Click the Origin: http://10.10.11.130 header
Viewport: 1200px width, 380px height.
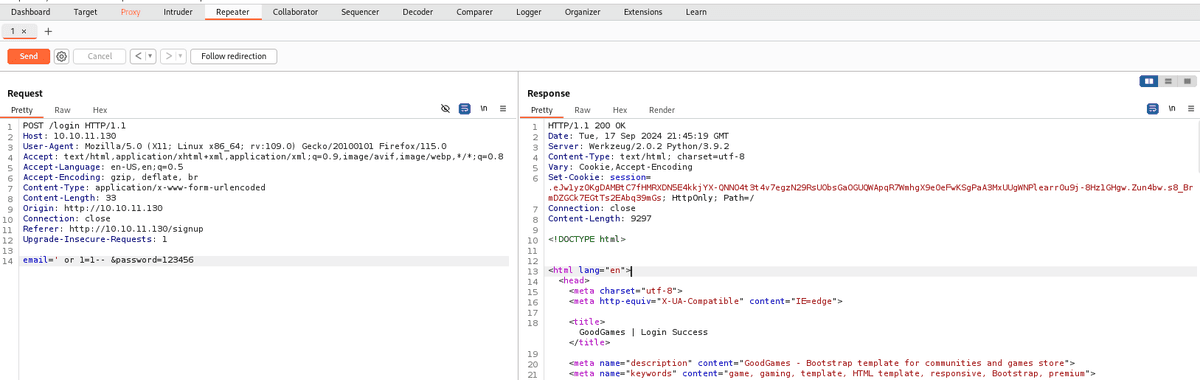tap(93, 208)
